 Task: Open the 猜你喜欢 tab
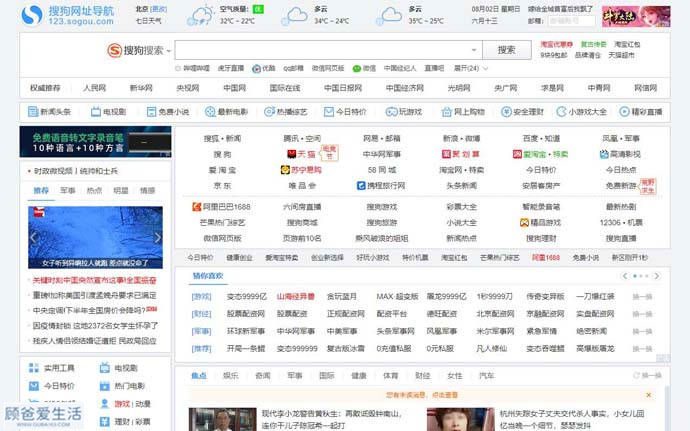point(208,276)
